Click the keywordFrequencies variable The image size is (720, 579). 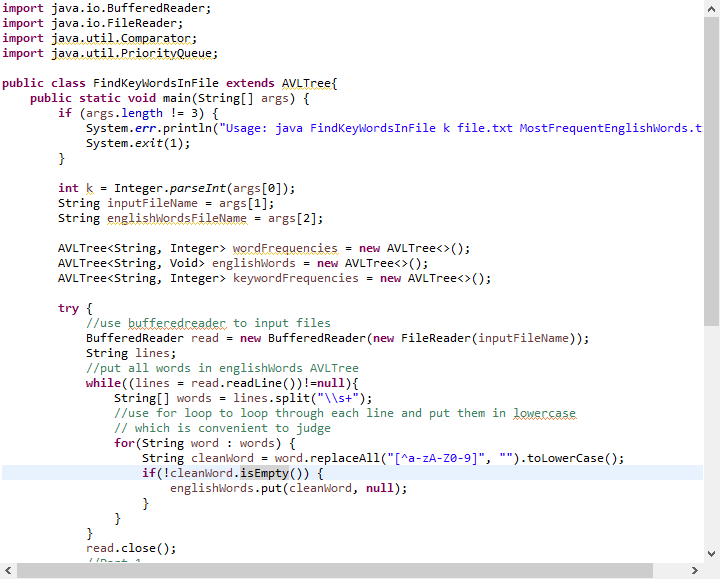point(296,278)
